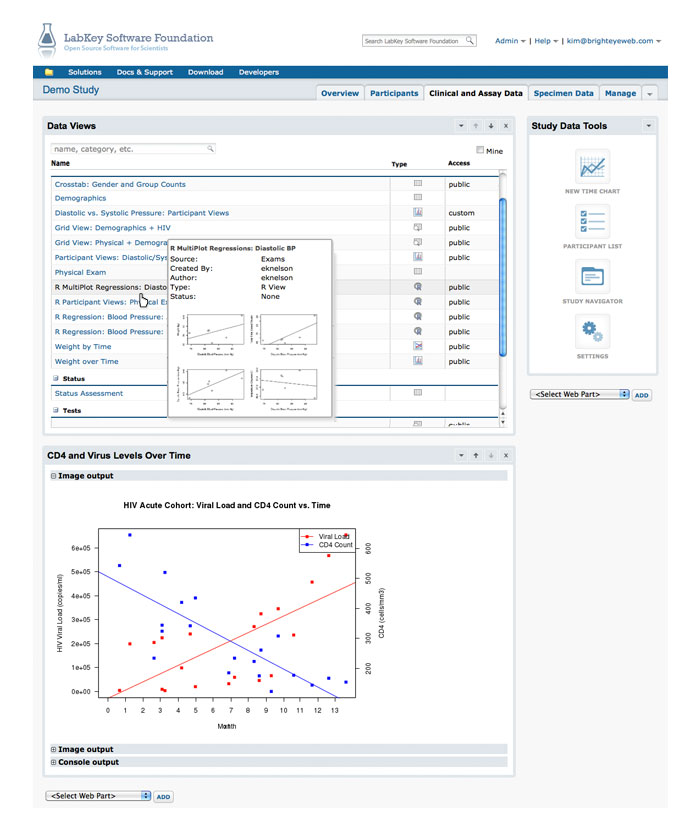This screenshot has height=840, width=700.
Task: Collapse the Status category
Action: (x=55, y=378)
